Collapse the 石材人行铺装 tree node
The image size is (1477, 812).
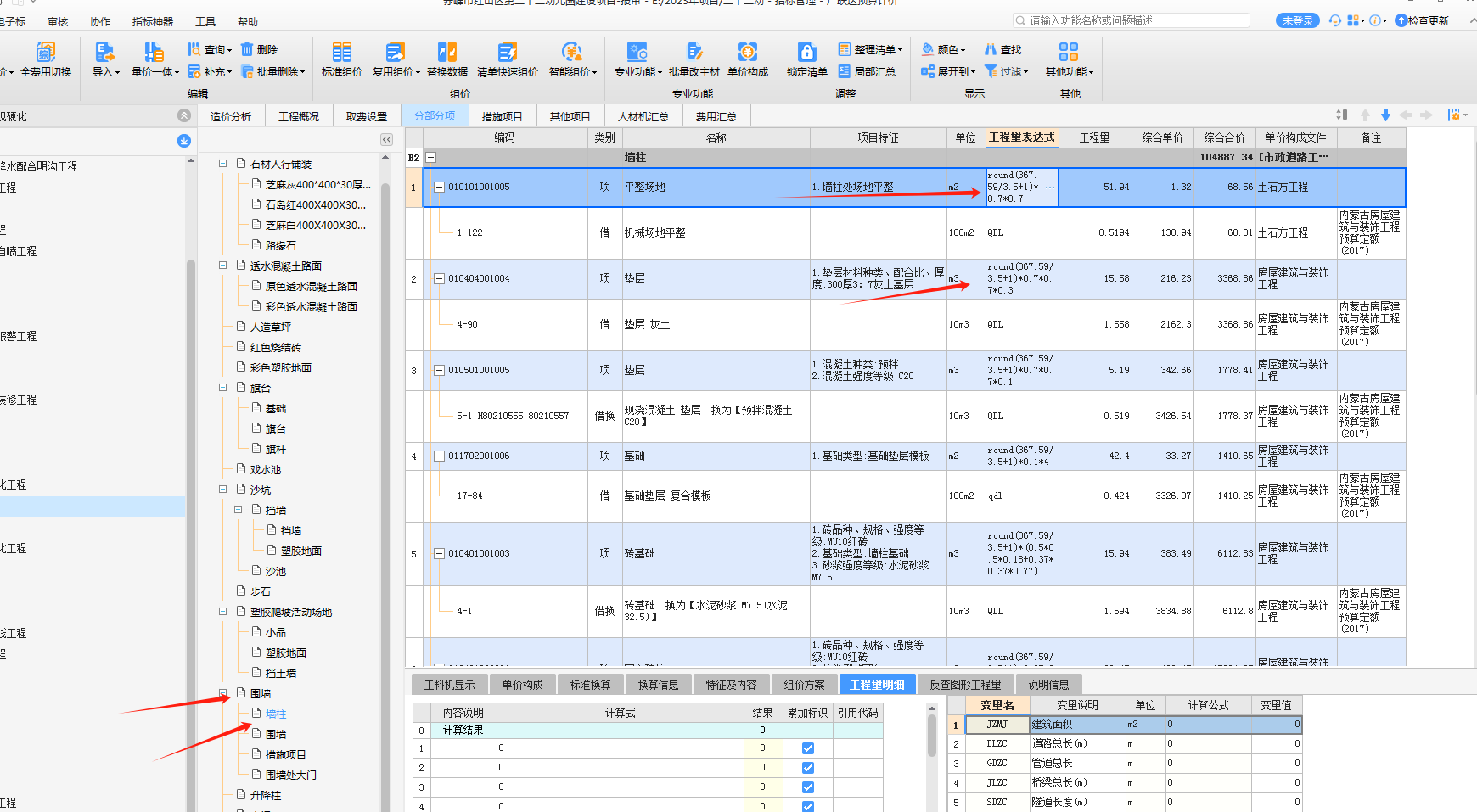[x=223, y=164]
